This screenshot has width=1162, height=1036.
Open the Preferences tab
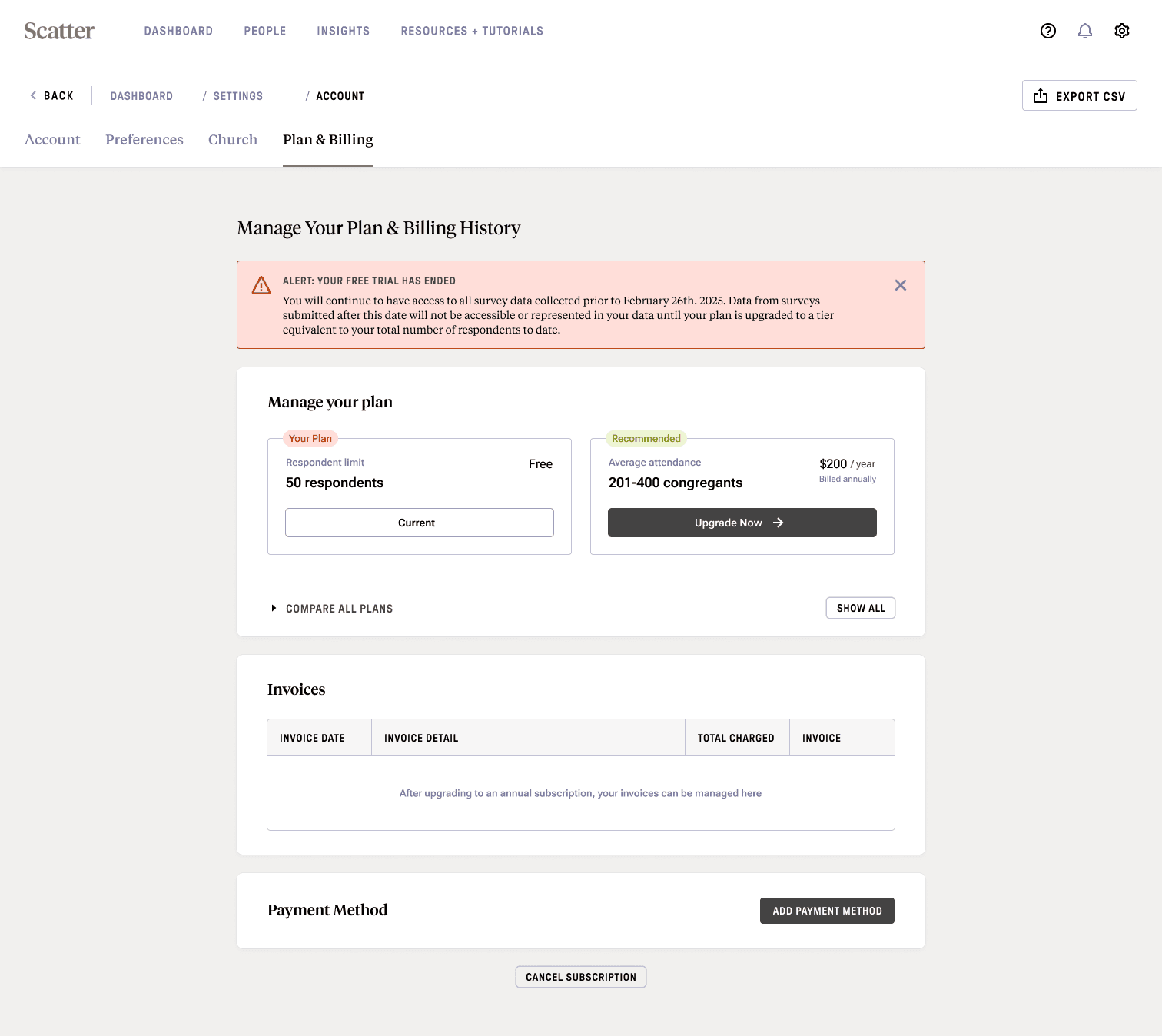(144, 140)
